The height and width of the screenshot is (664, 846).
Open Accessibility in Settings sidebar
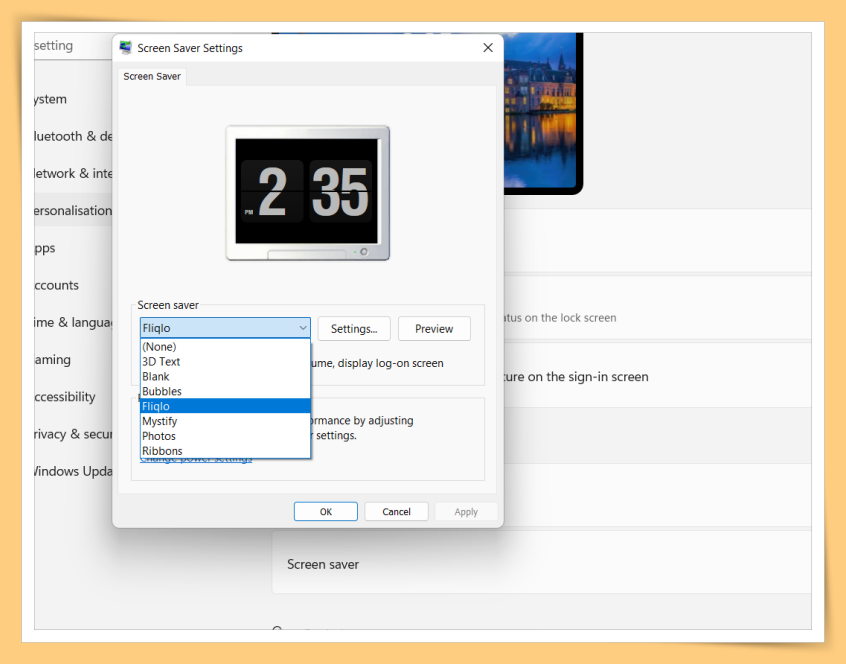tap(73, 397)
